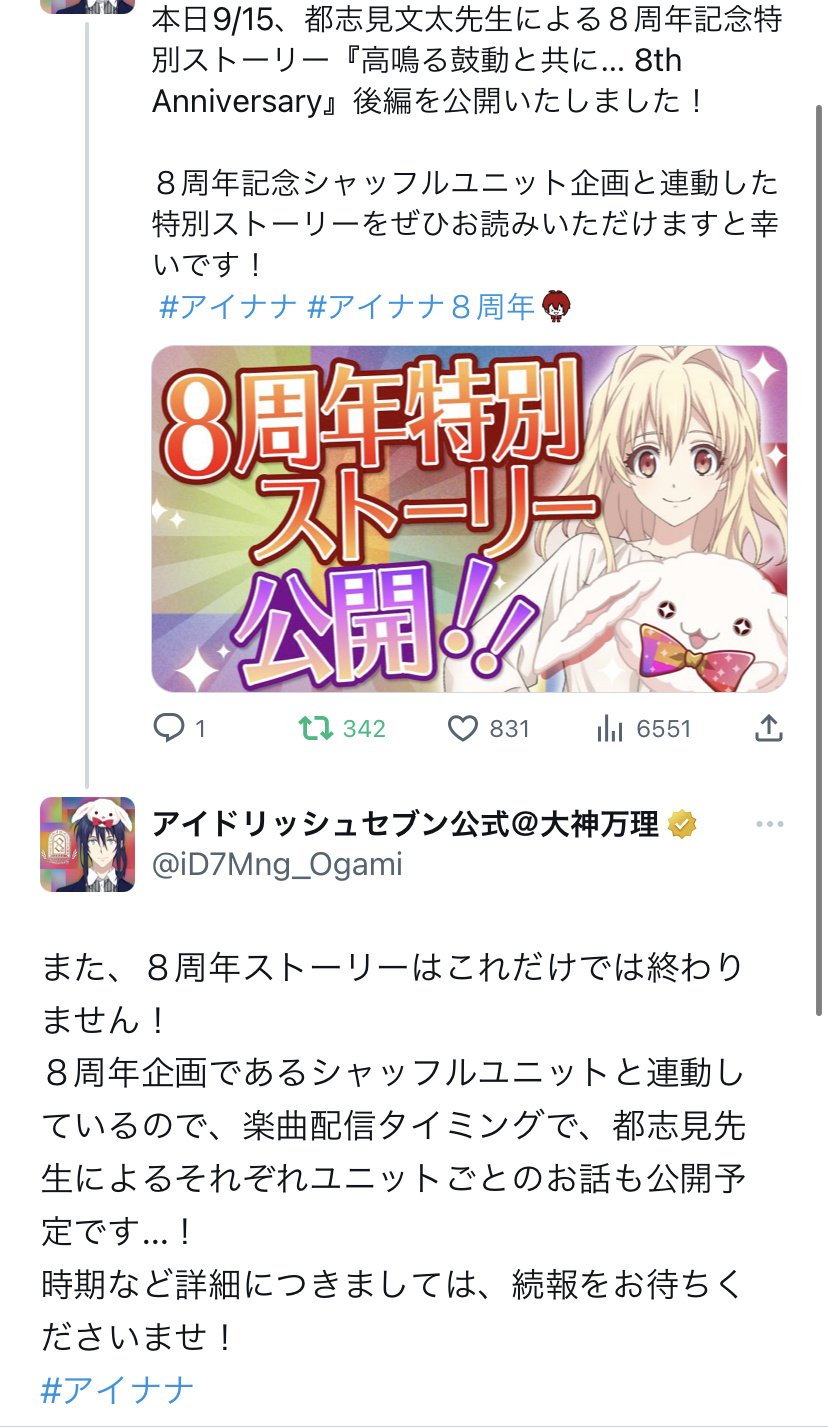Click the アイドリッシュセブン公式@大神万理 display name
Viewport: 828px width, 1427px height.
[x=405, y=824]
